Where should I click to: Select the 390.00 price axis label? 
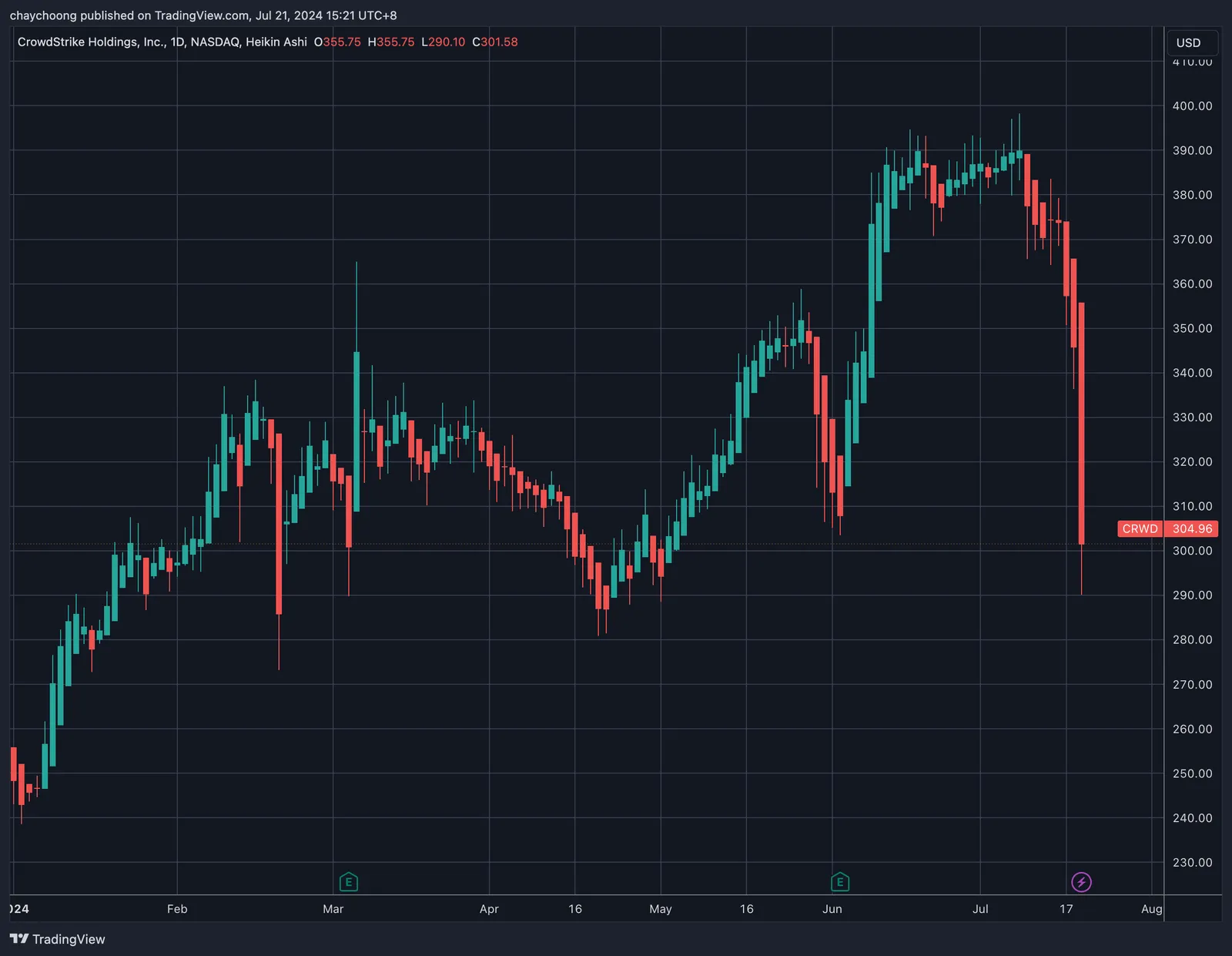(1192, 150)
